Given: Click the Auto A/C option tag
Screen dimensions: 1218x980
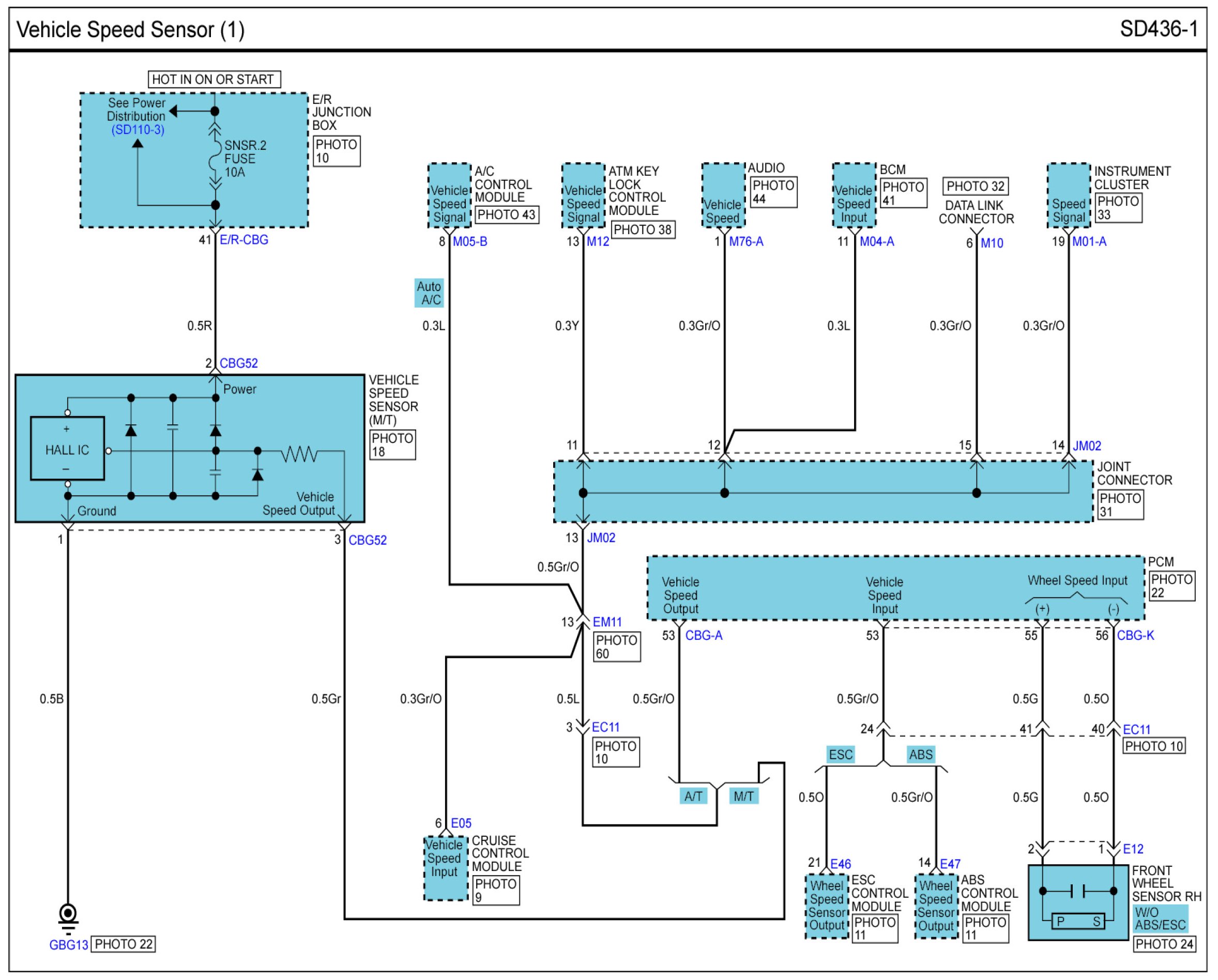Looking at the screenshot, I should click(x=429, y=293).
